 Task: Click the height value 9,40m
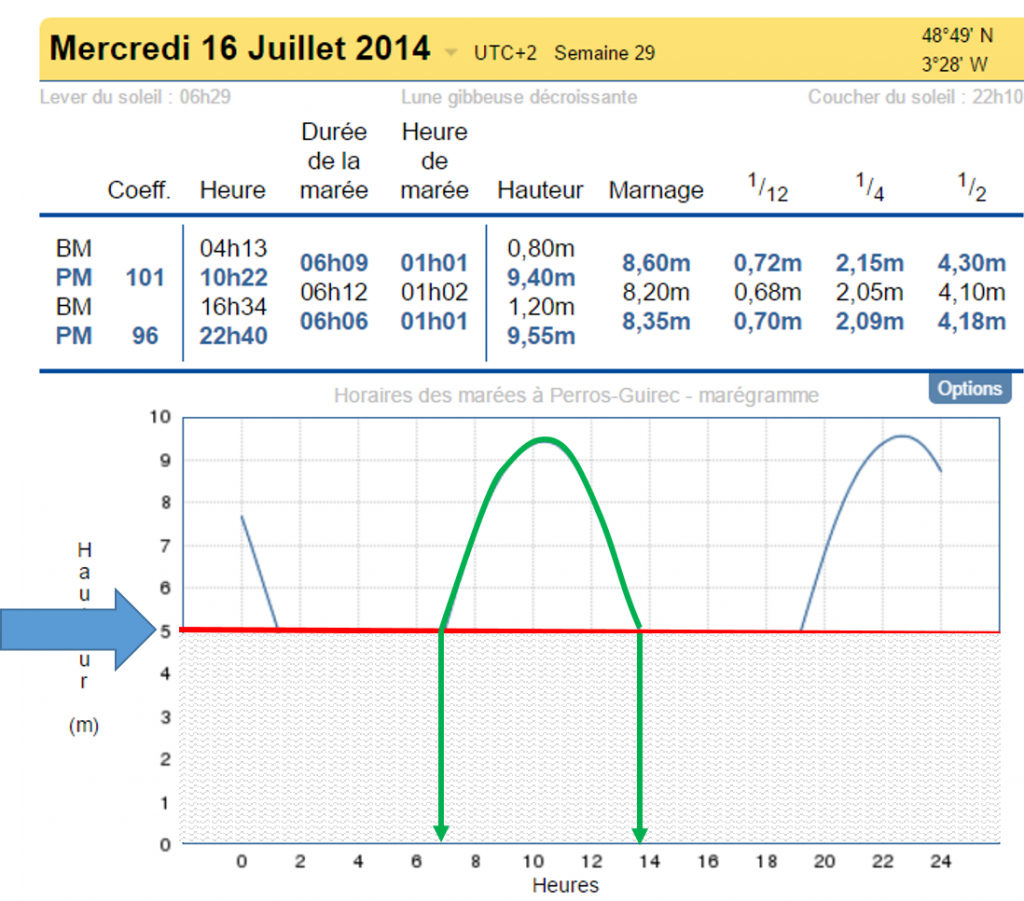(541, 277)
